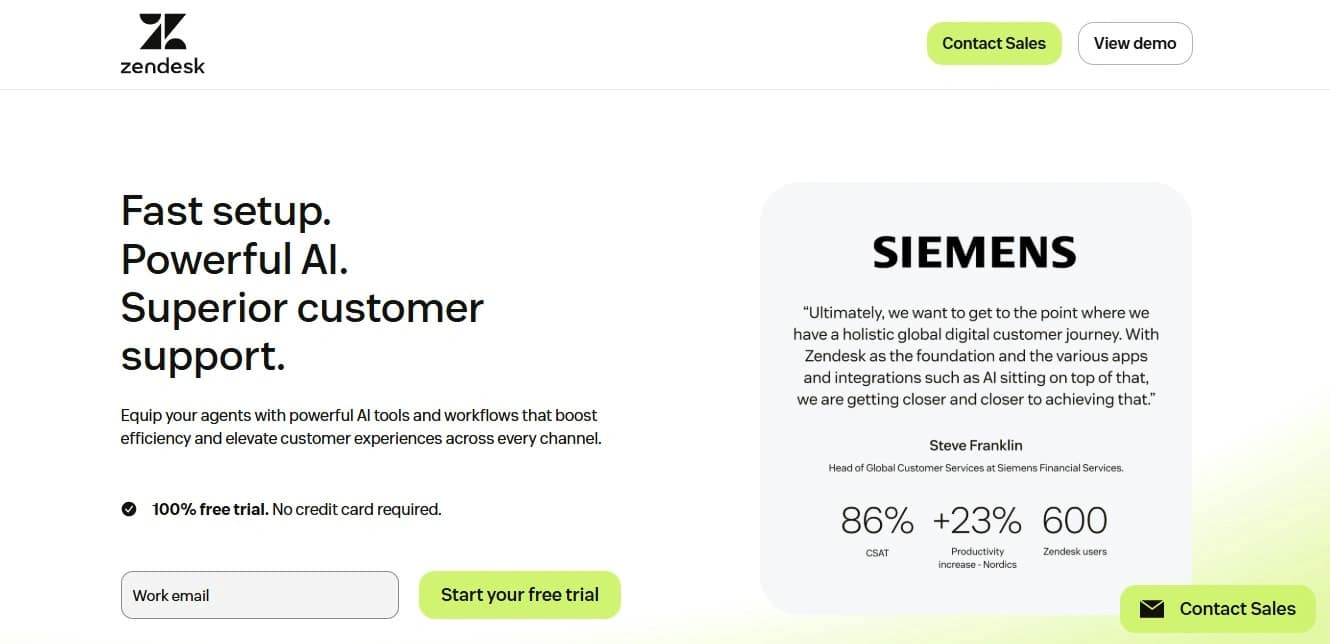Screen dimensions: 1330x644
Task: Click the 100% free trial text
Action: (209, 508)
